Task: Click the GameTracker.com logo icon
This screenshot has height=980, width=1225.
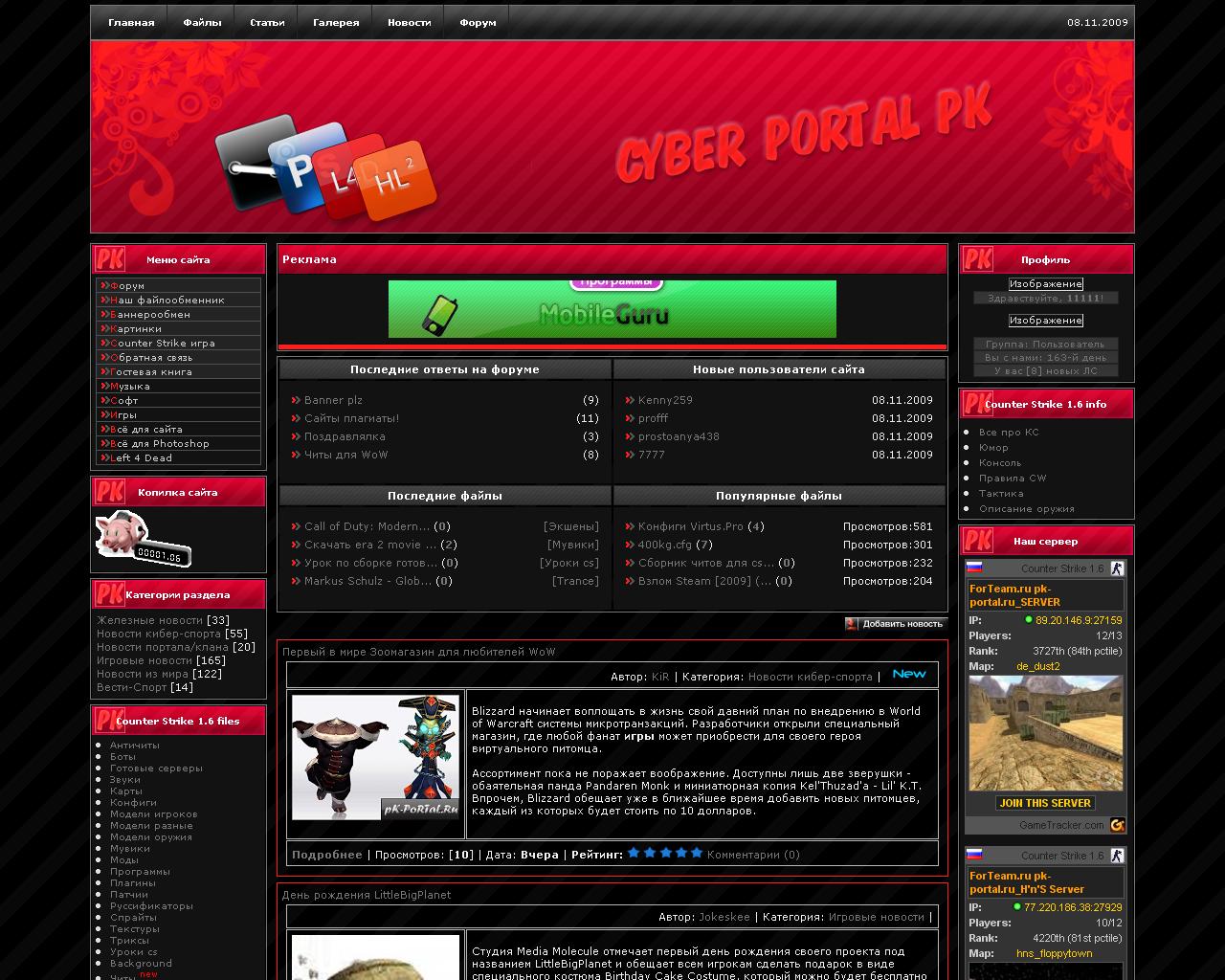Action: click(1117, 825)
